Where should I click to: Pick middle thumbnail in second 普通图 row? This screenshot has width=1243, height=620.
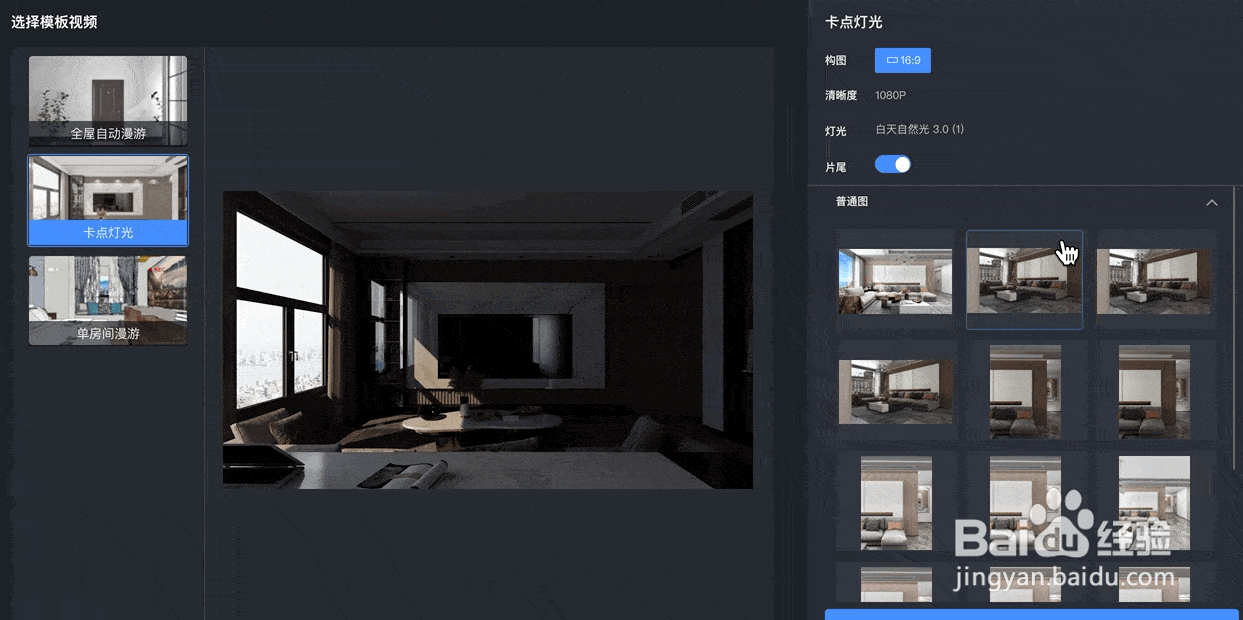click(x=1025, y=392)
